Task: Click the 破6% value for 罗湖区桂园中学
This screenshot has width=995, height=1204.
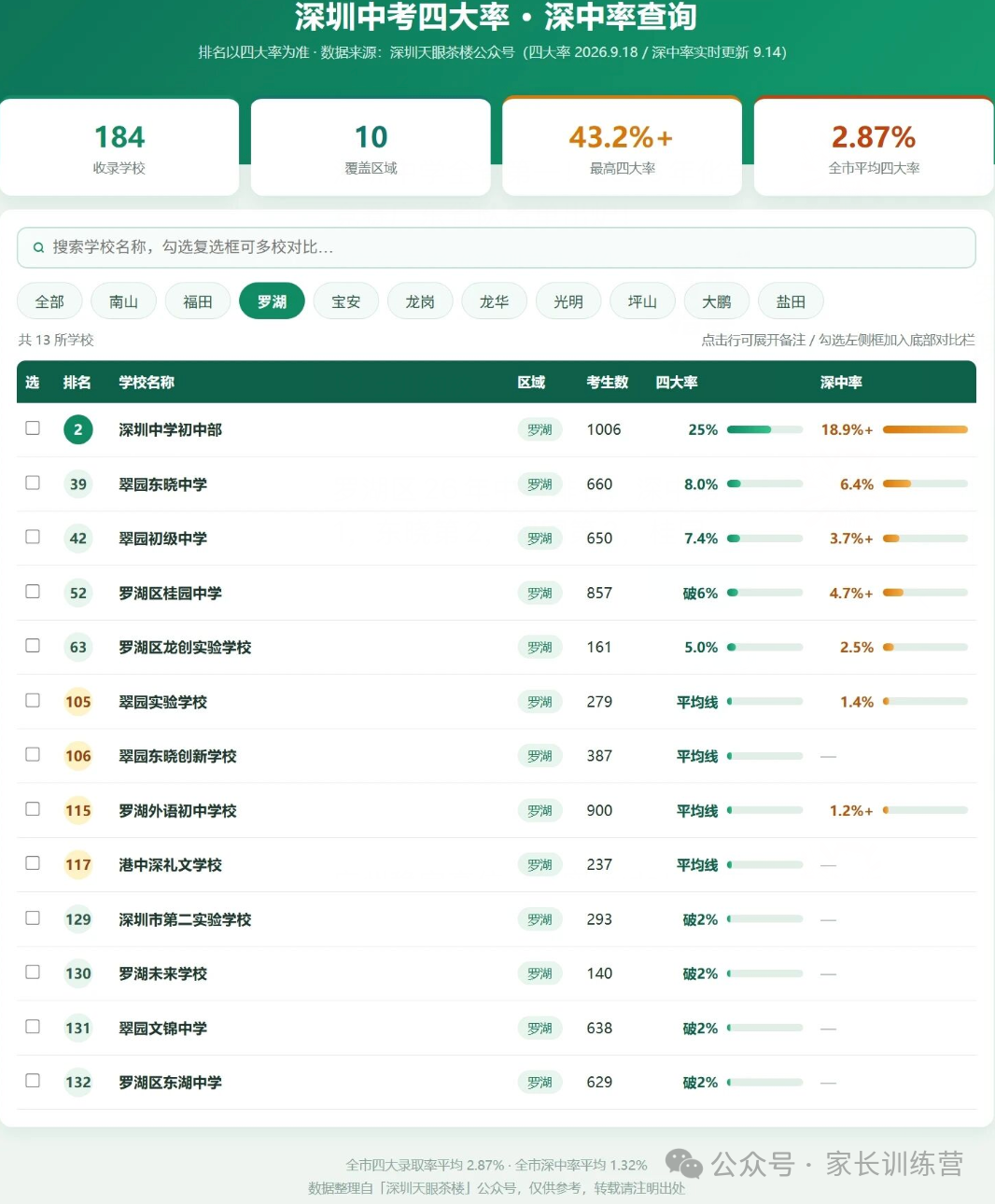Action: click(x=700, y=593)
